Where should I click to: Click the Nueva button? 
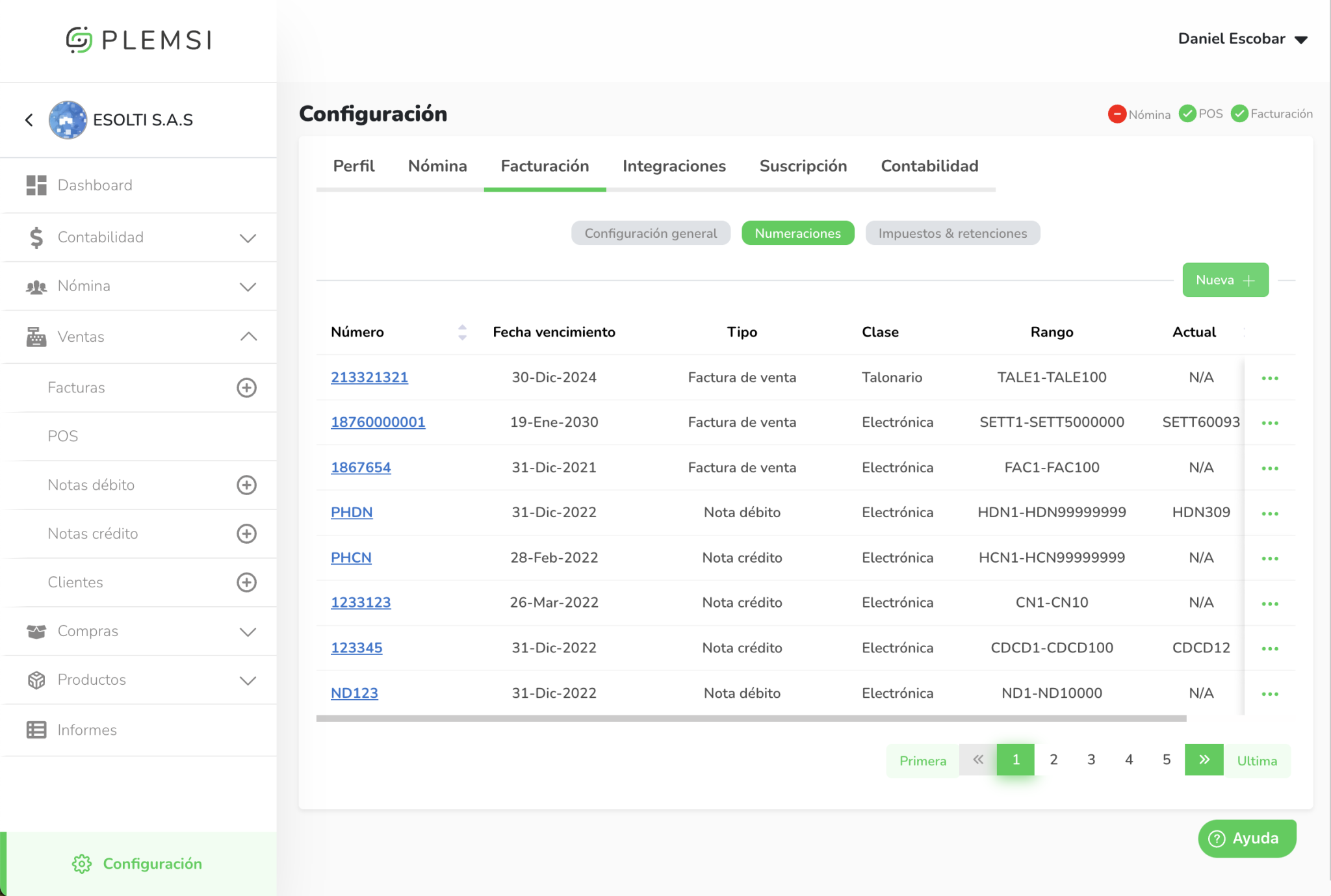point(1225,280)
